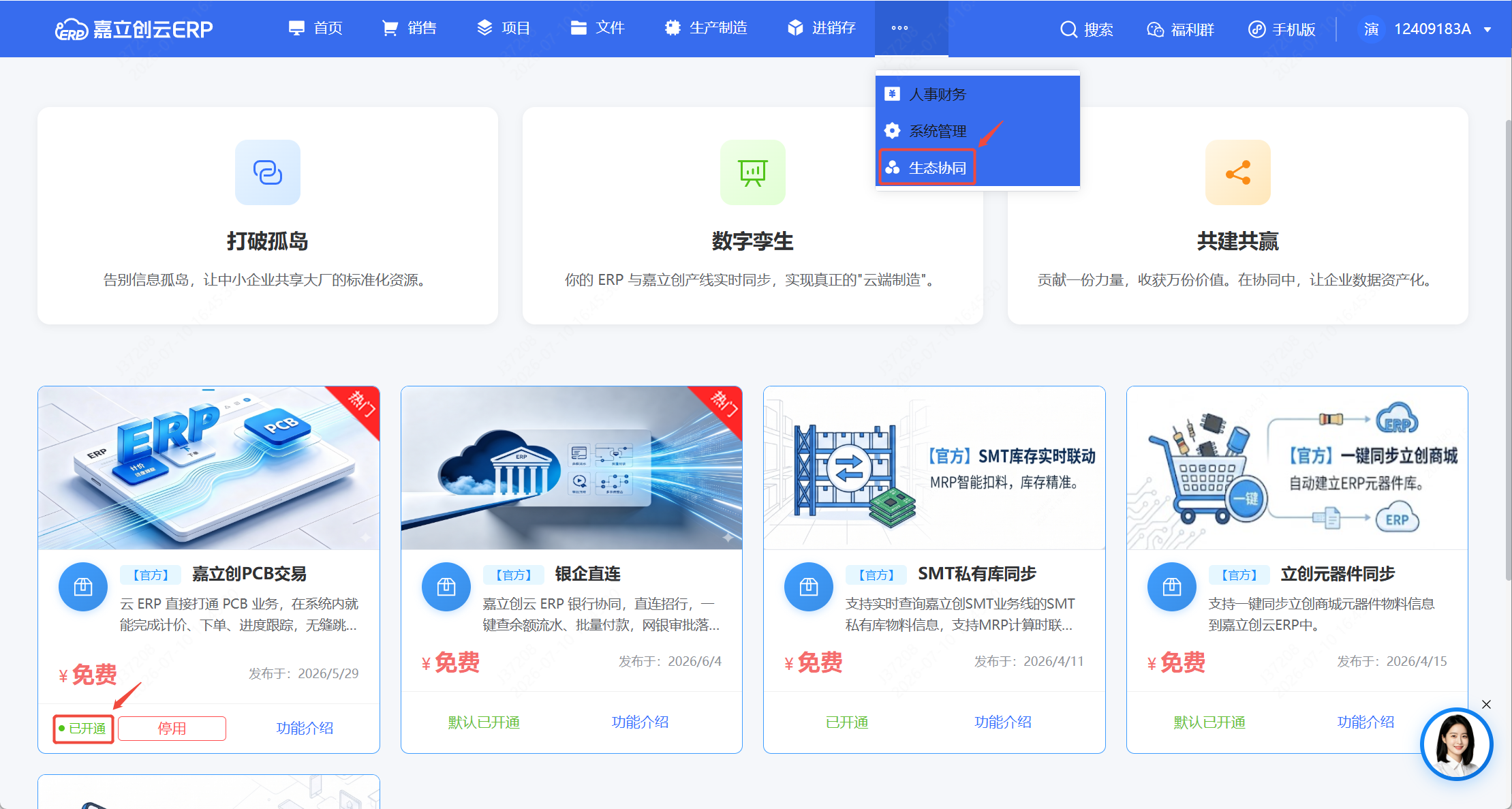Click the 免费 price on 银企直连
Image resolution: width=1512 pixels, height=809 pixels.
coord(451,662)
